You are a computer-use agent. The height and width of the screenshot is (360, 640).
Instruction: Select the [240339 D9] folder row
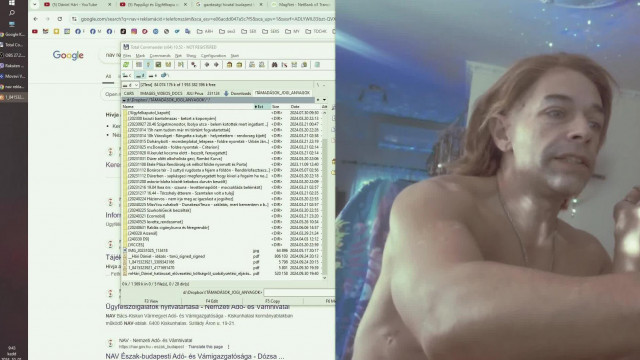222,239
